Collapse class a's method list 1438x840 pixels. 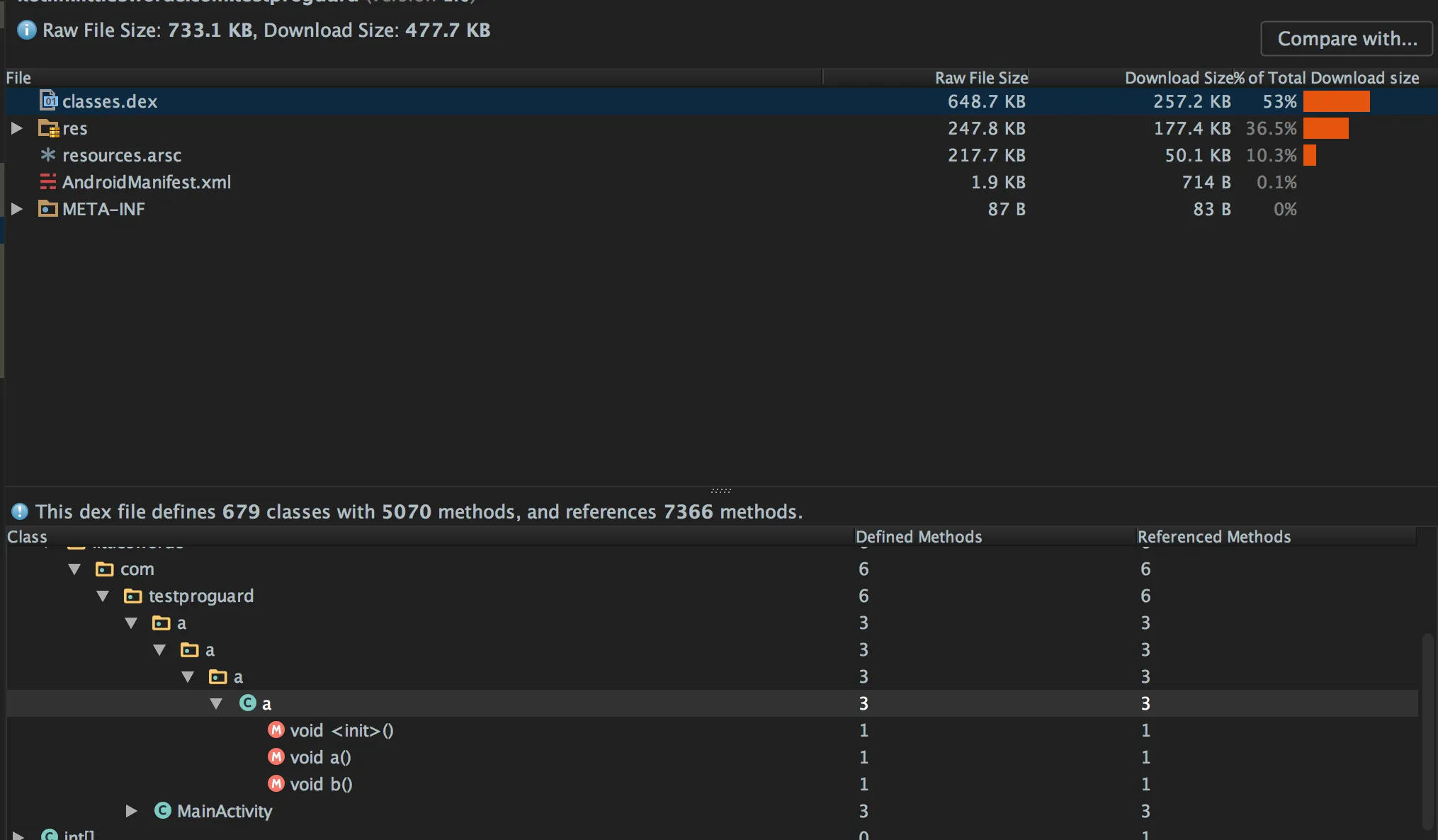coord(216,703)
